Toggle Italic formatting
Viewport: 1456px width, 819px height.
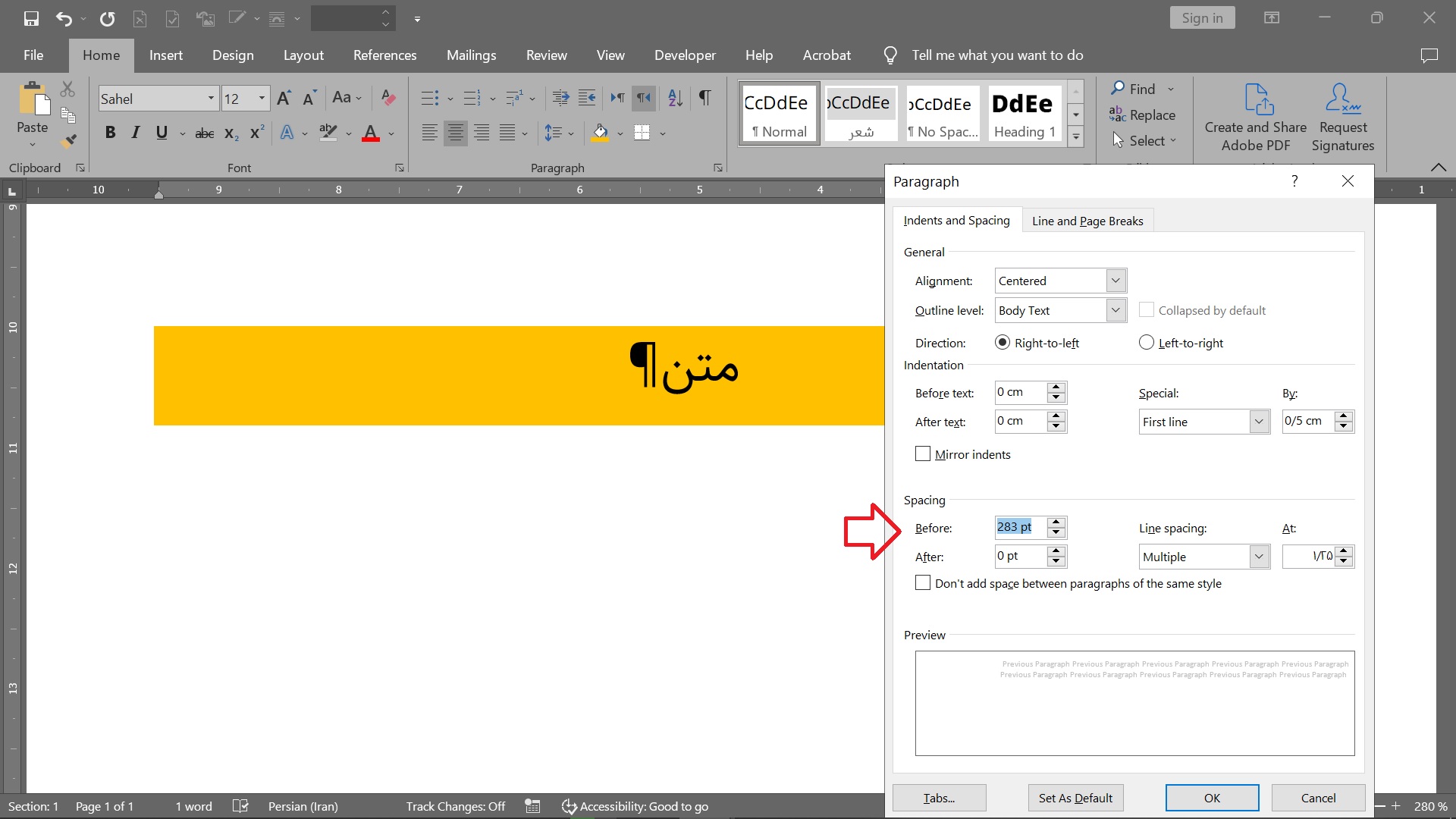click(136, 133)
